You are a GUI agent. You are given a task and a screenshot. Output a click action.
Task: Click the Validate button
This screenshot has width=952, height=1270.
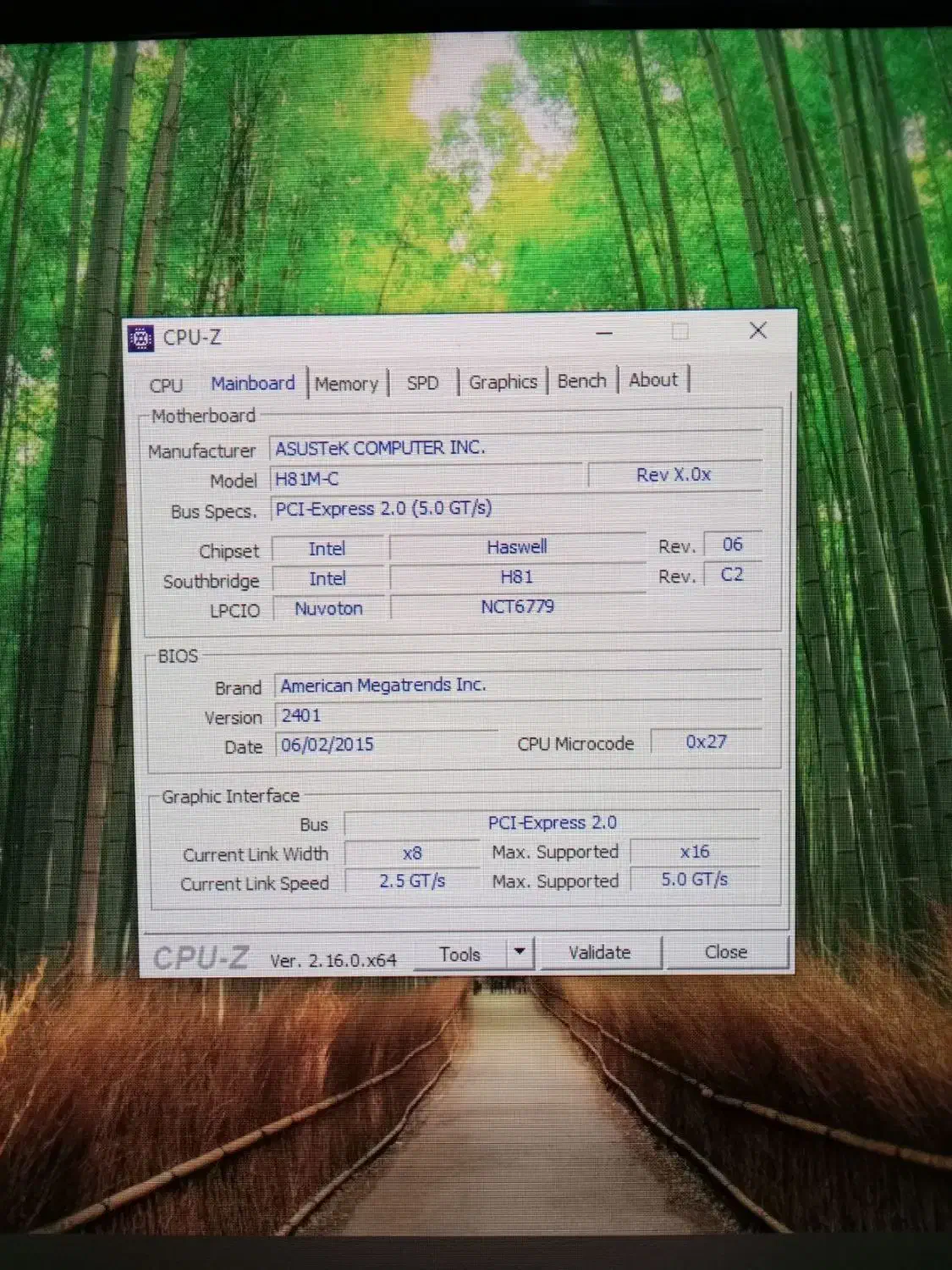click(x=599, y=952)
